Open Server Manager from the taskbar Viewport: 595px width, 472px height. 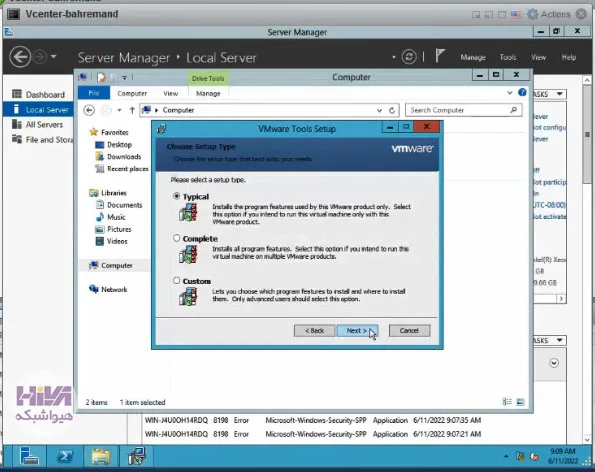(29, 456)
